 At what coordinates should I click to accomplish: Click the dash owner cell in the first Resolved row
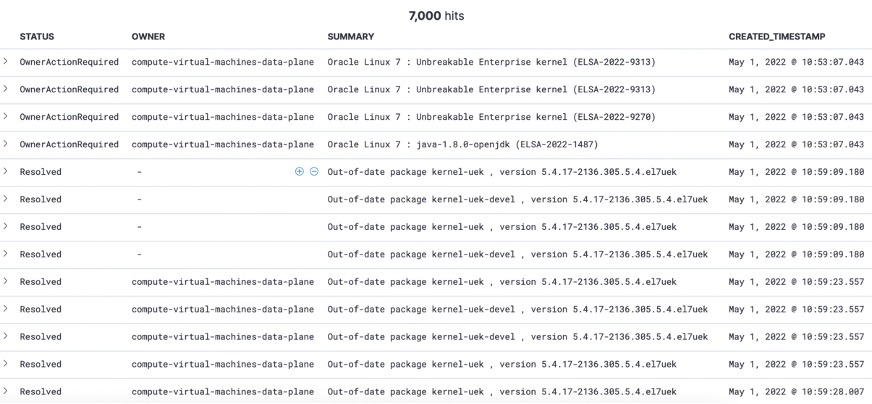pos(139,172)
